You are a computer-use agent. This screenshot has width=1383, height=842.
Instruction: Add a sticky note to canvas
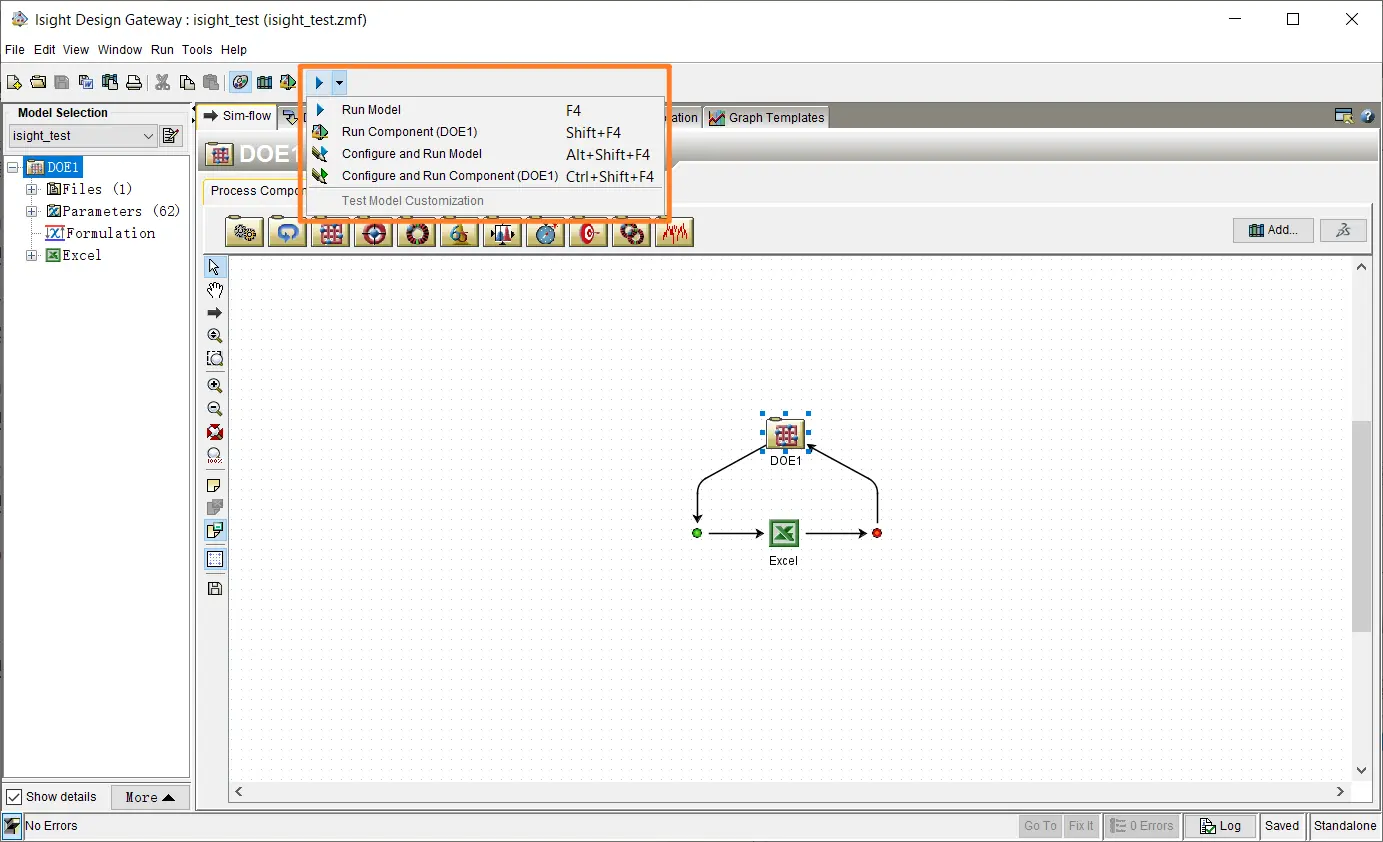pos(214,486)
